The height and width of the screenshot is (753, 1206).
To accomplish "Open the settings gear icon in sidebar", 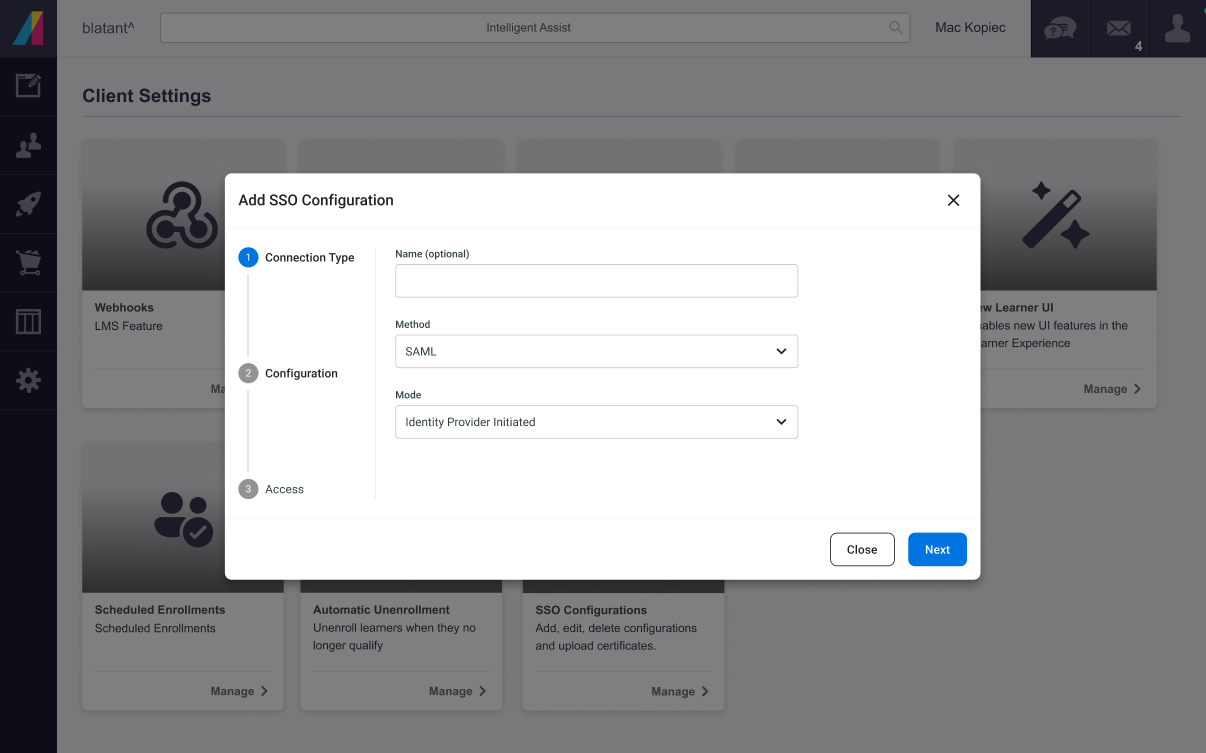I will coord(28,380).
